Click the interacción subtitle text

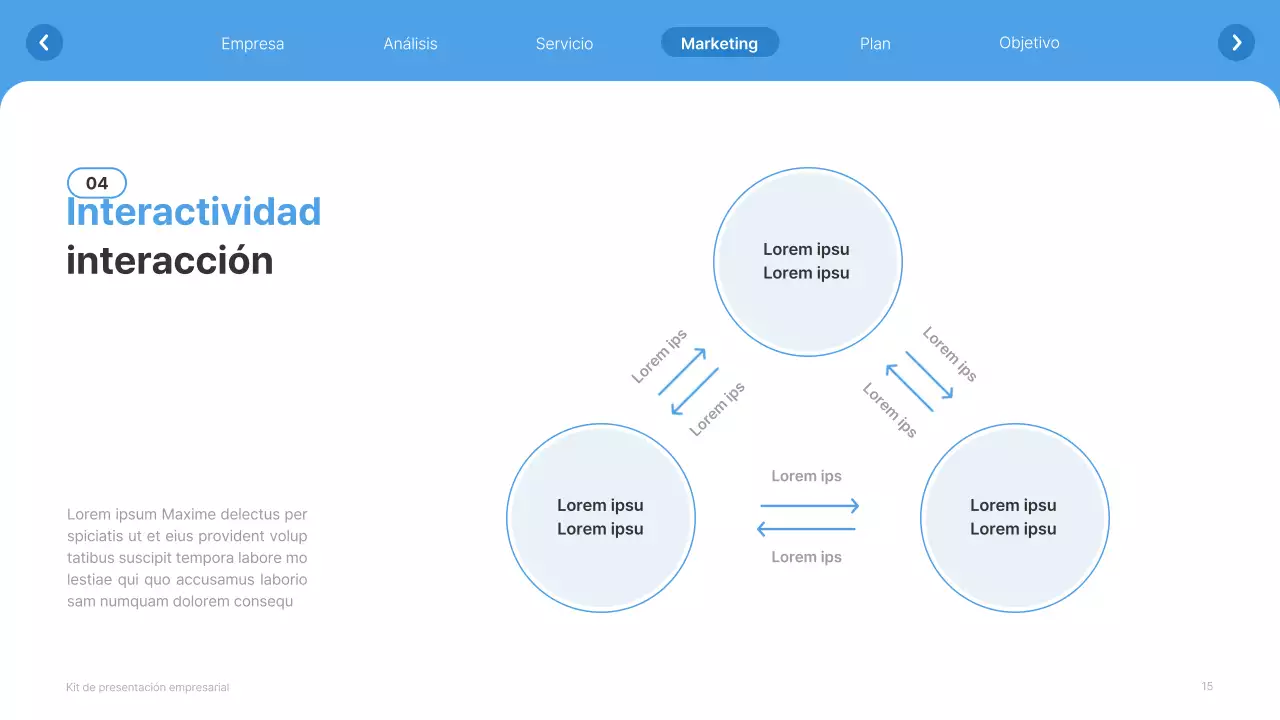pos(170,260)
